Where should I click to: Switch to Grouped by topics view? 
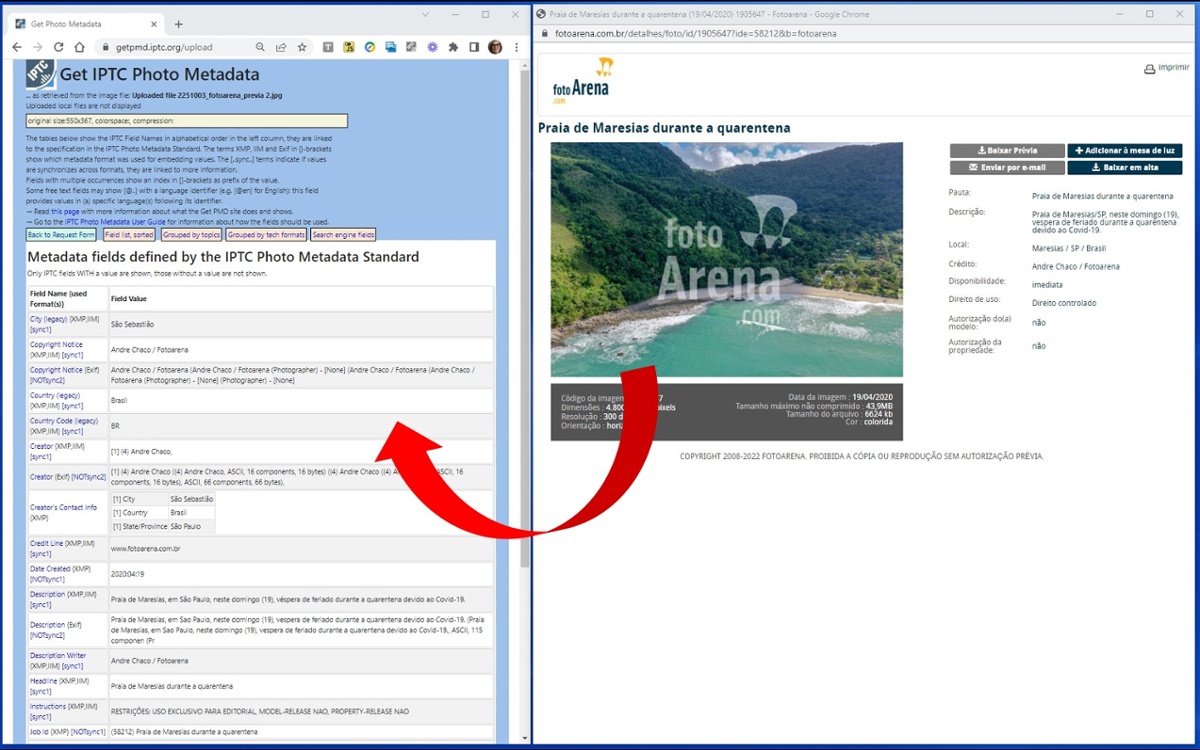point(191,234)
